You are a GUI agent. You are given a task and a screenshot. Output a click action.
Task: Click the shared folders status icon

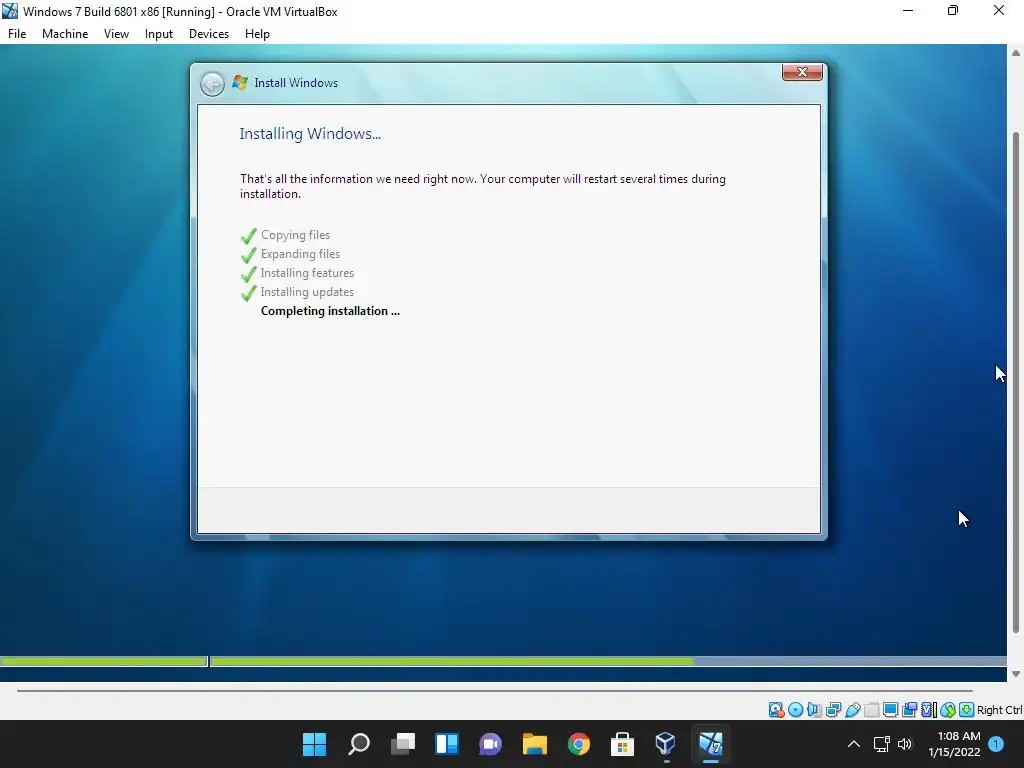pyautogui.click(x=871, y=710)
